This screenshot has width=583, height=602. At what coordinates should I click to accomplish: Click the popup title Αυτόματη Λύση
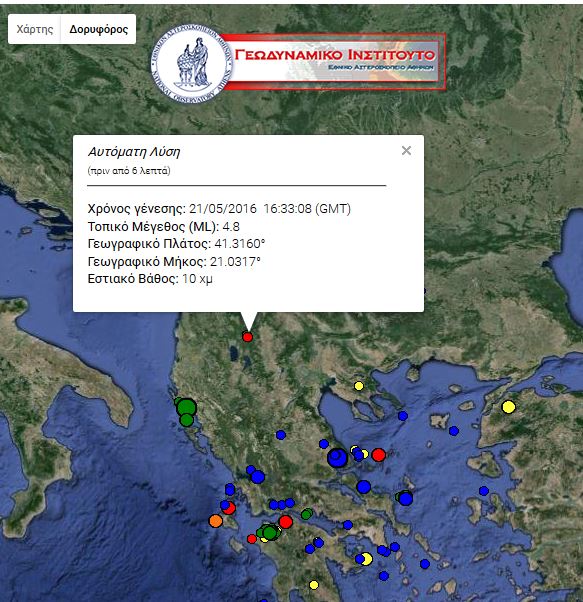pyautogui.click(x=134, y=152)
